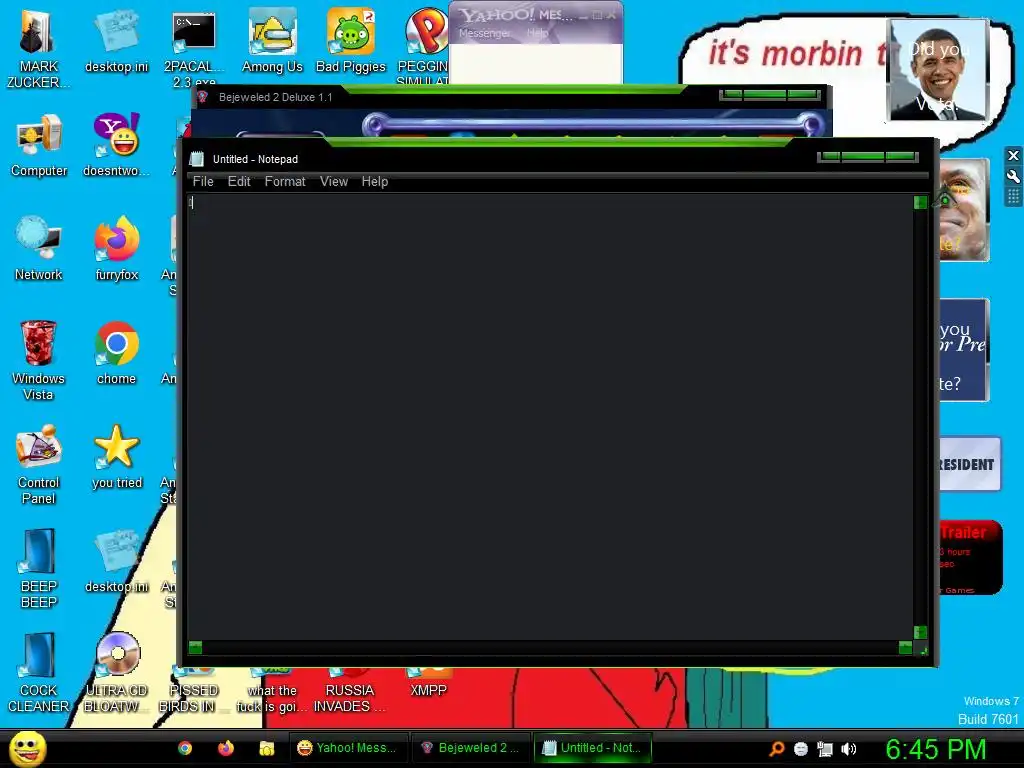Image resolution: width=1024 pixels, height=768 pixels.
Task: Click the round face tray icon
Action: (801, 749)
